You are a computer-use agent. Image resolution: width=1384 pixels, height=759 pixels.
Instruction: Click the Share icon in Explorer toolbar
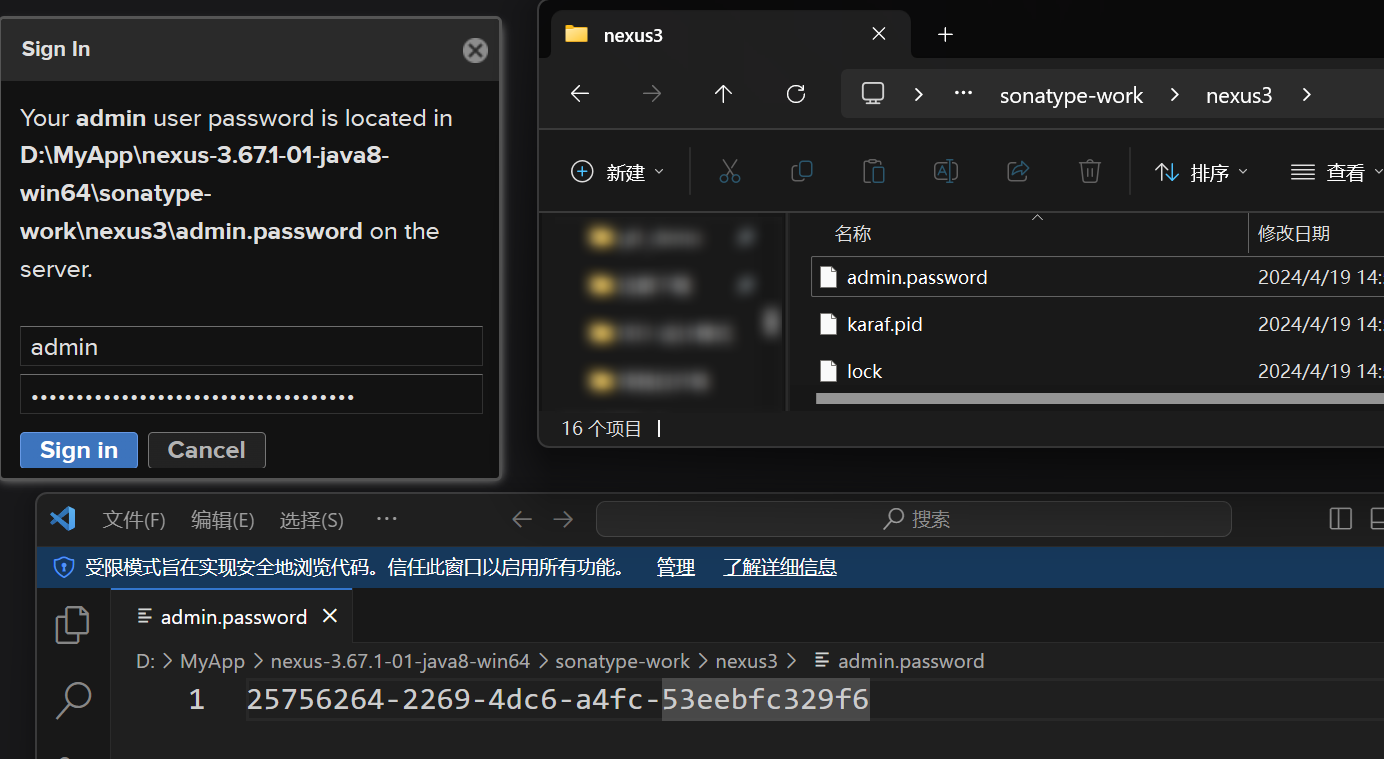pyautogui.click(x=1018, y=172)
